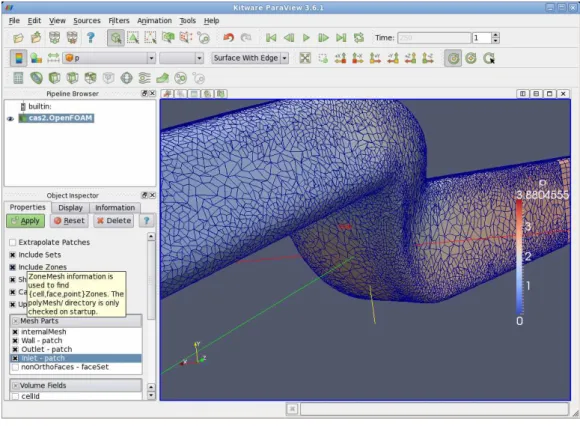Jump to the last frame

[x=341, y=38]
